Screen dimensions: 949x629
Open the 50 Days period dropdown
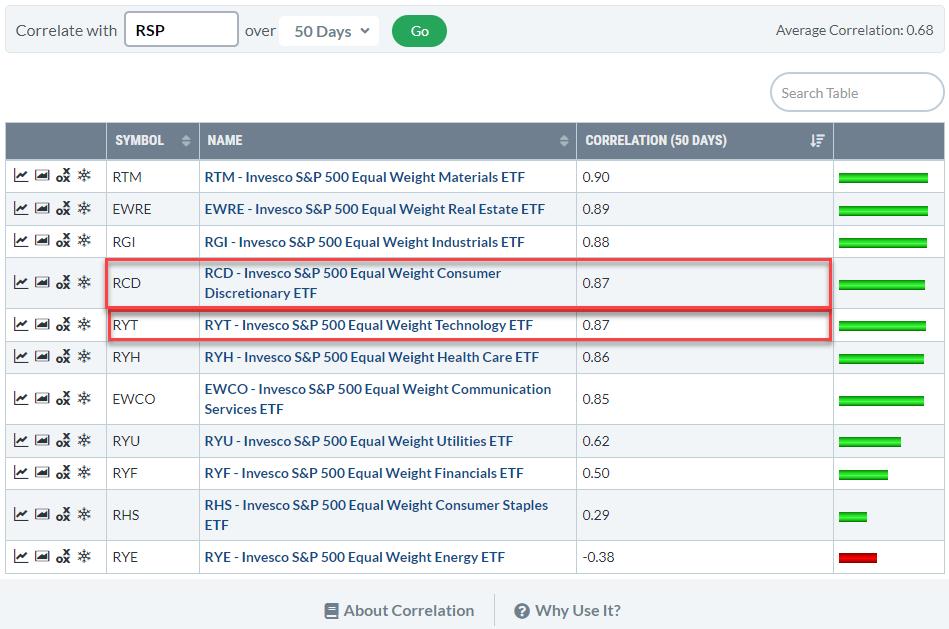pyautogui.click(x=331, y=31)
